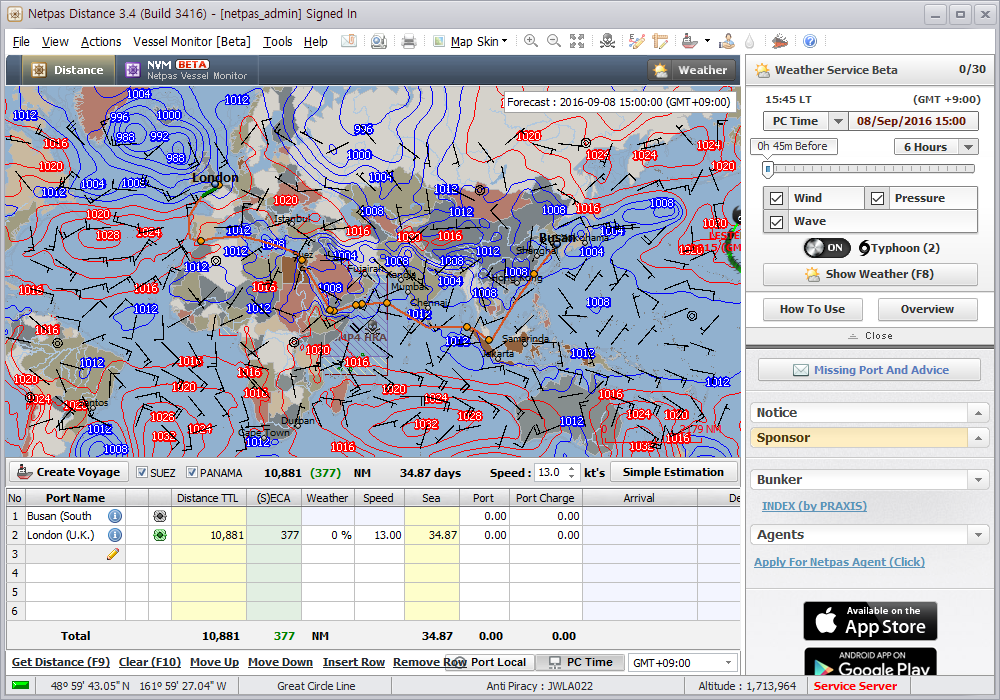
Task: Open the Help menu
Action: click(316, 42)
